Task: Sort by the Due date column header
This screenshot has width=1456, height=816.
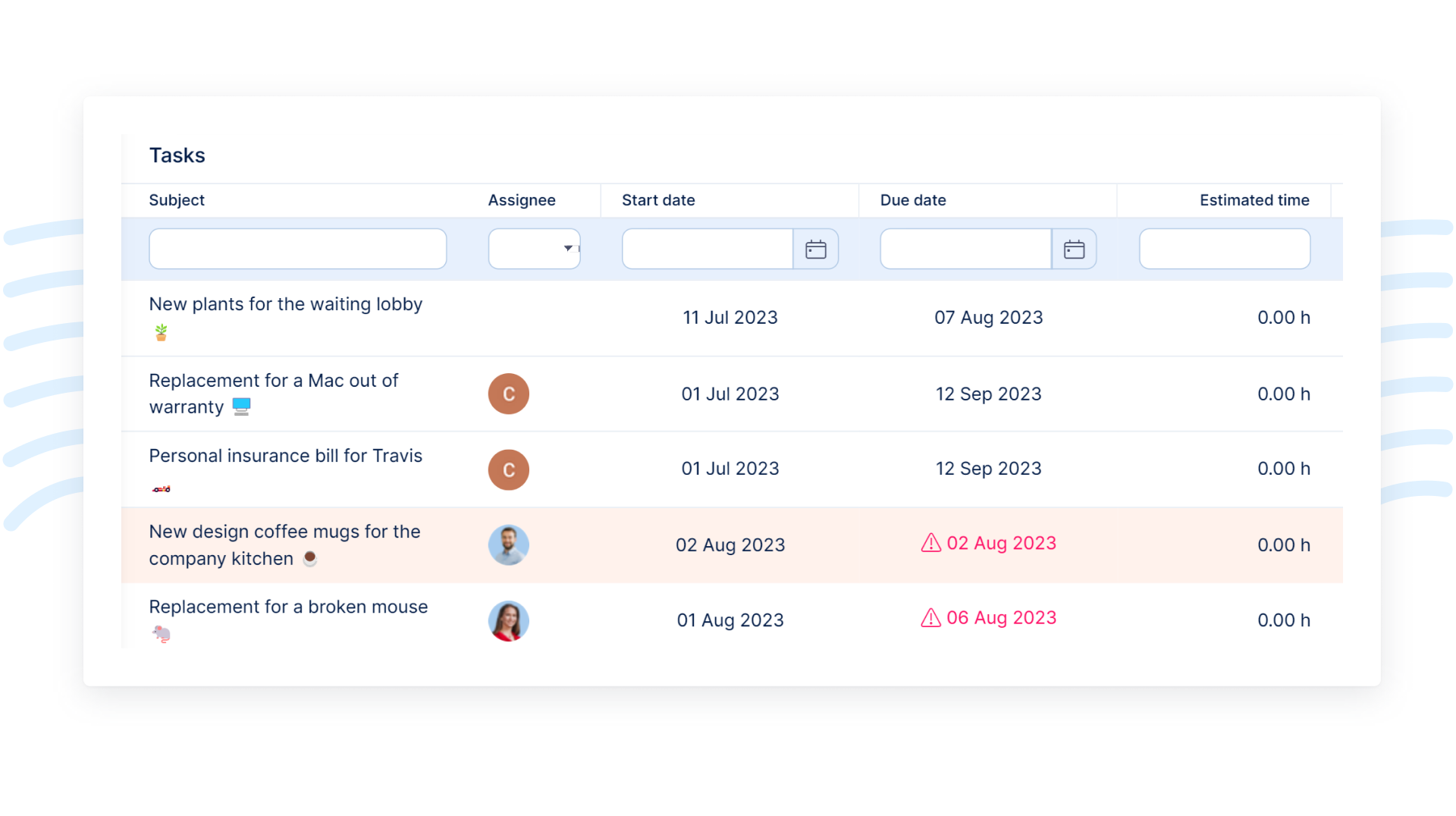Action: point(913,200)
